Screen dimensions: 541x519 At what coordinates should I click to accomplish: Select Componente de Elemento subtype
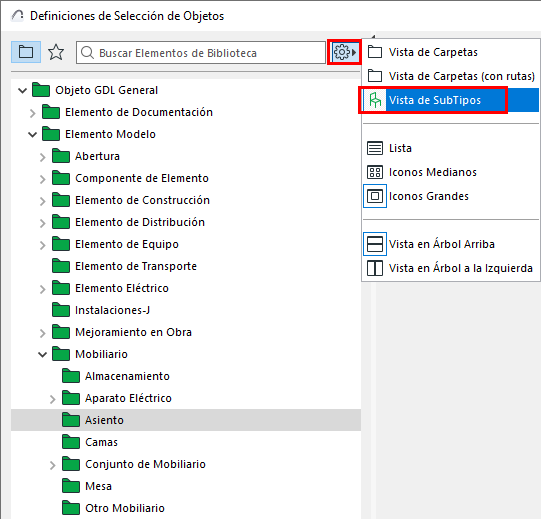142,178
